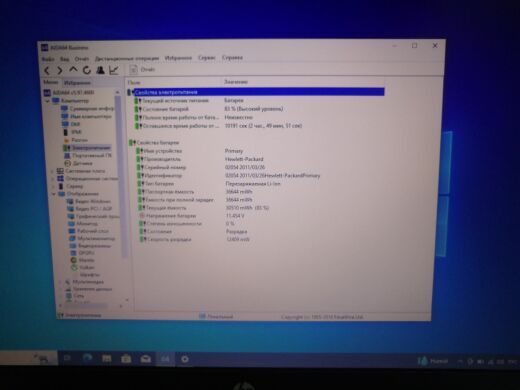Select the Датчики tree item
520x390 pixels.
78,163
